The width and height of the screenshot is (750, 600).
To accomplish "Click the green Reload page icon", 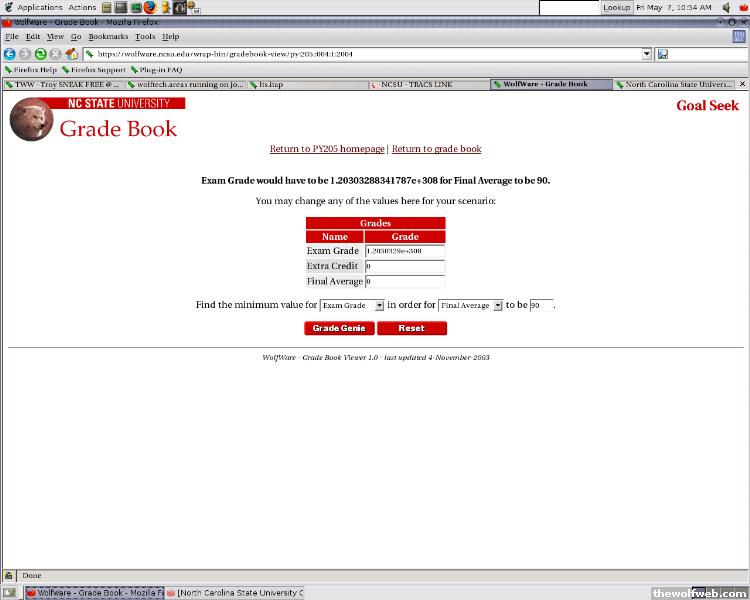I will pyautogui.click(x=41, y=54).
